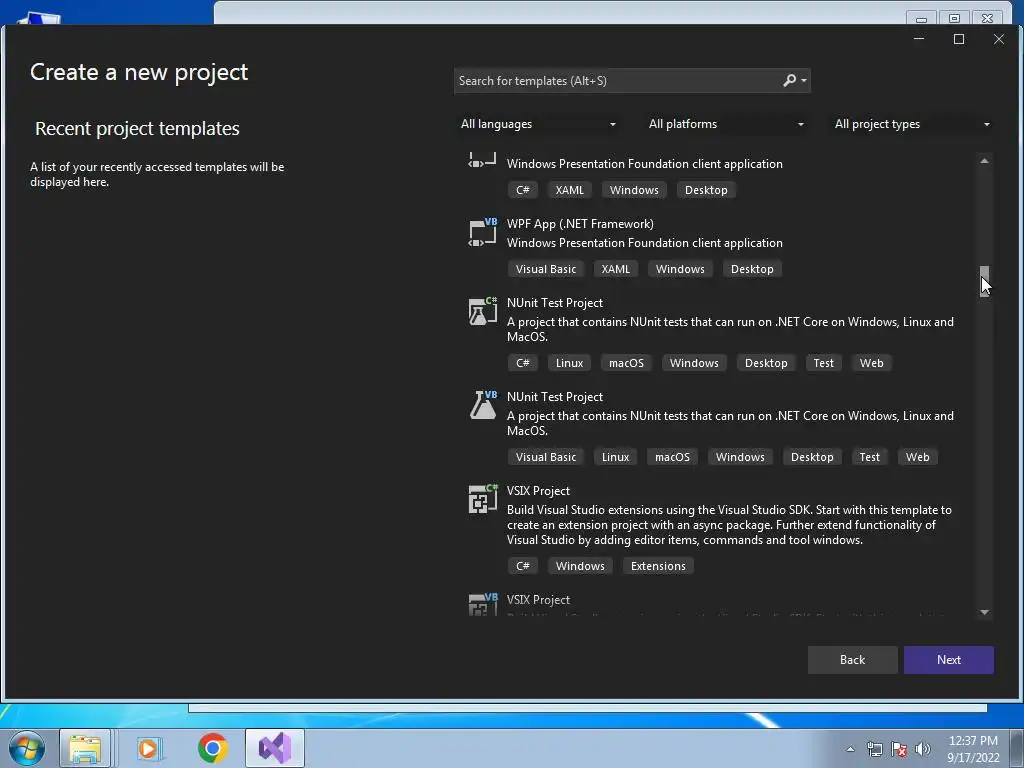Select the Visual Basic NUnit Test Project flask icon

[483, 405]
